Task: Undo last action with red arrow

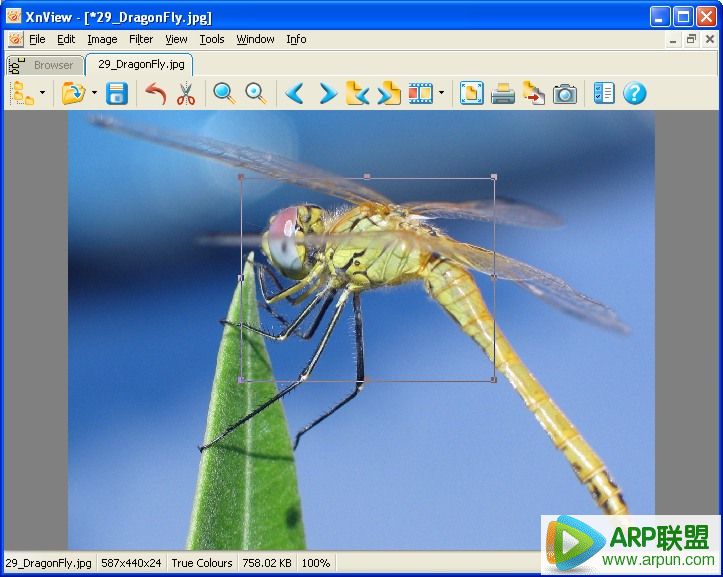Action: [156, 93]
